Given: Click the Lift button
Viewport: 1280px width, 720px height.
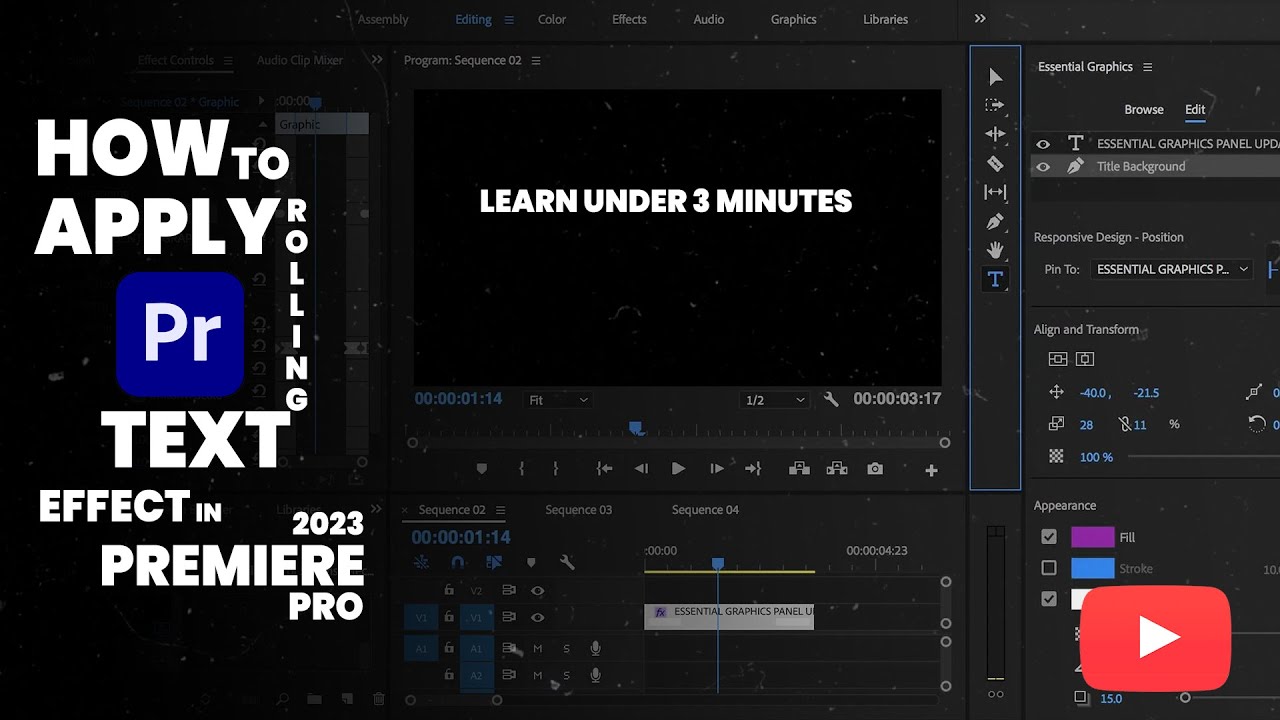Looking at the screenshot, I should pos(799,469).
